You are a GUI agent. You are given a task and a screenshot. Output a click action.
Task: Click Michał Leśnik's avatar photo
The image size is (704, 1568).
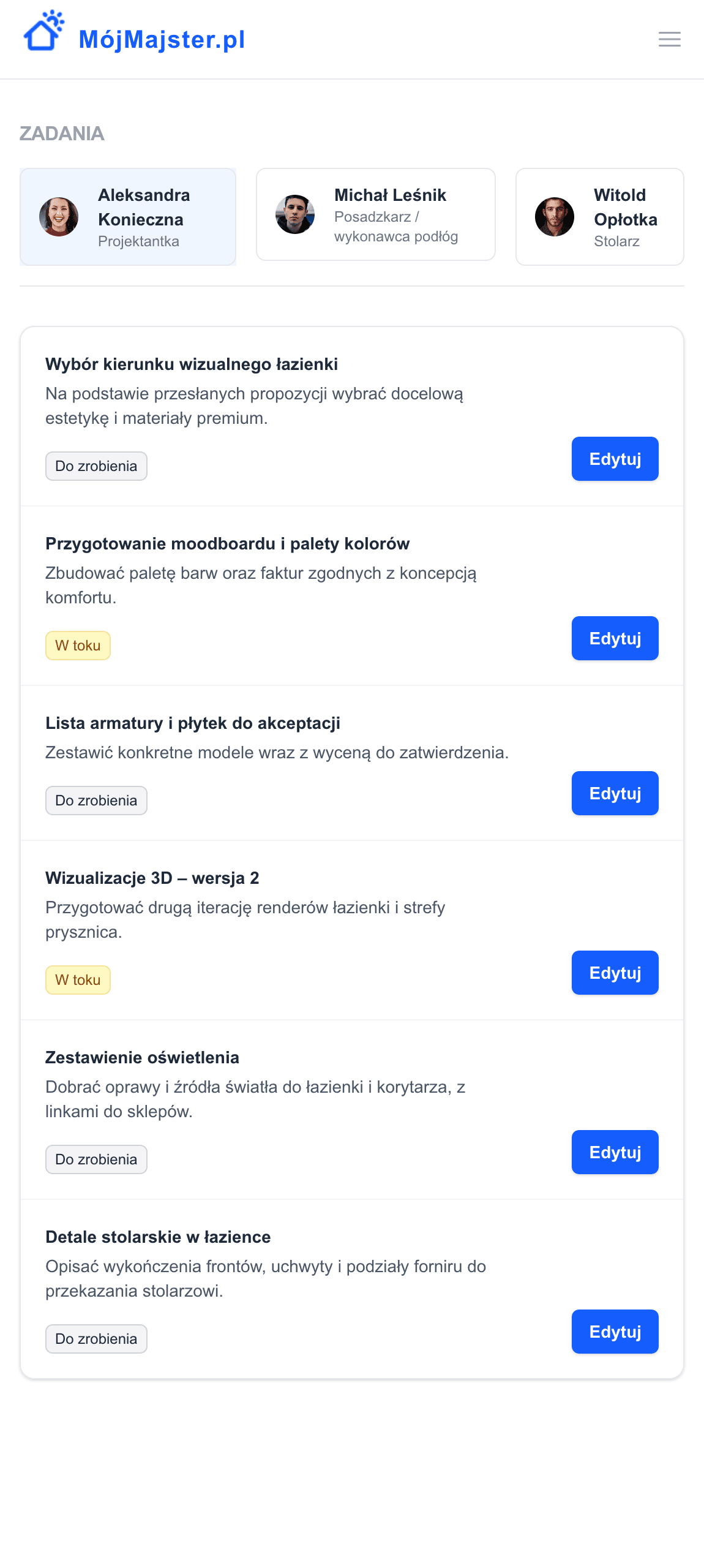pos(295,214)
